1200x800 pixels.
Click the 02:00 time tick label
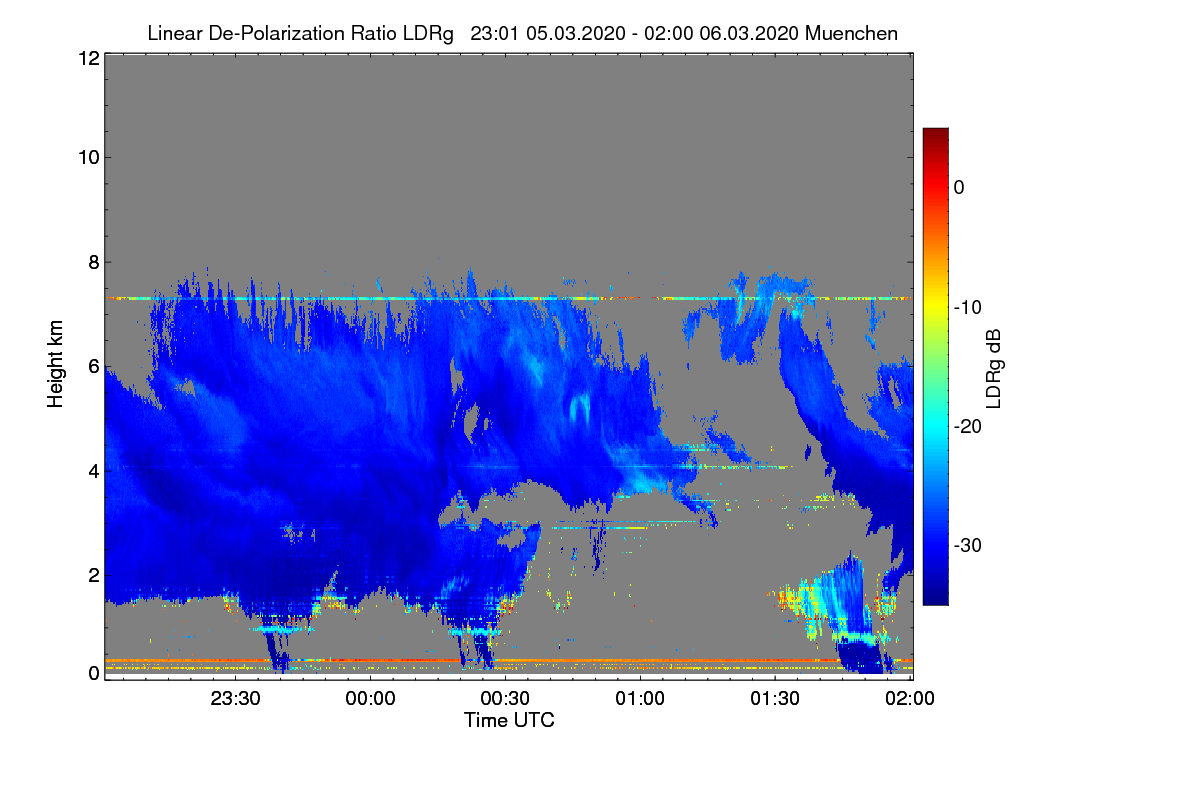[x=911, y=699]
